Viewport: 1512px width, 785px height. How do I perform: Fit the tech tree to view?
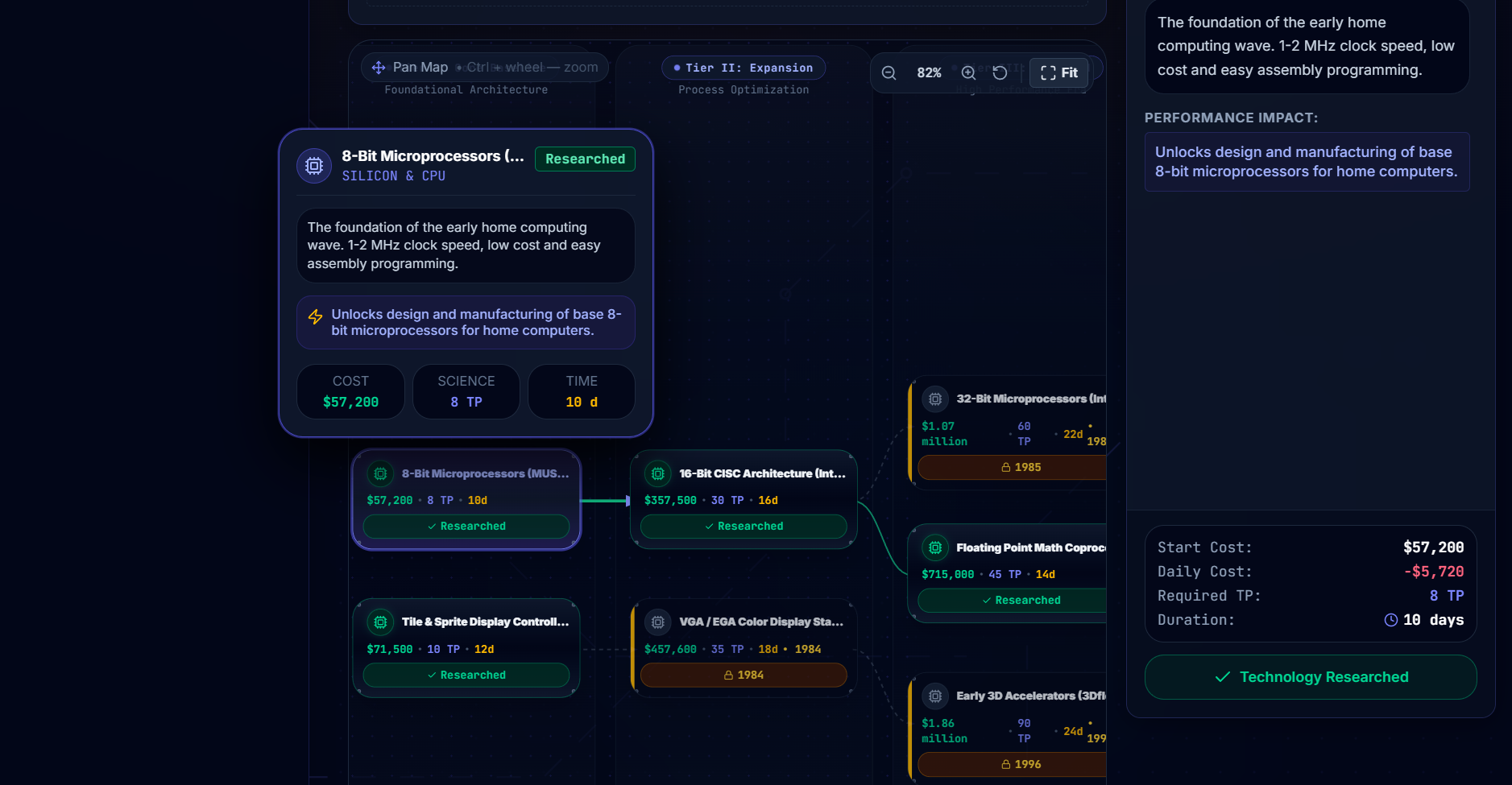click(1059, 73)
